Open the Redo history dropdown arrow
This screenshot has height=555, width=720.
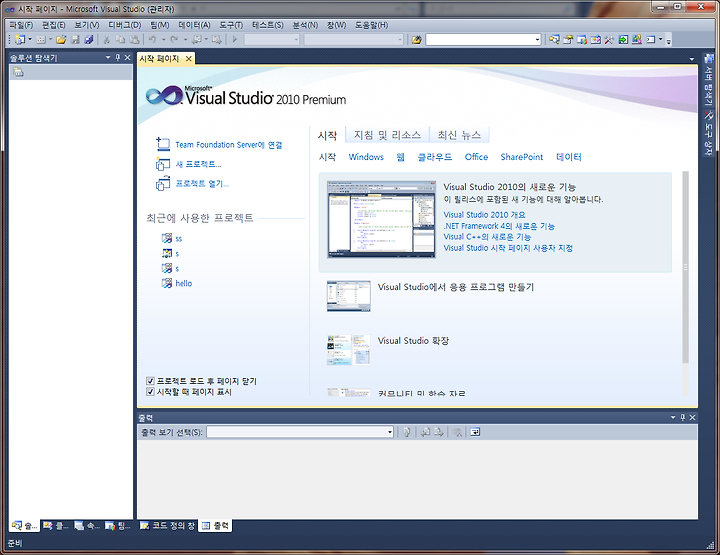(185, 40)
